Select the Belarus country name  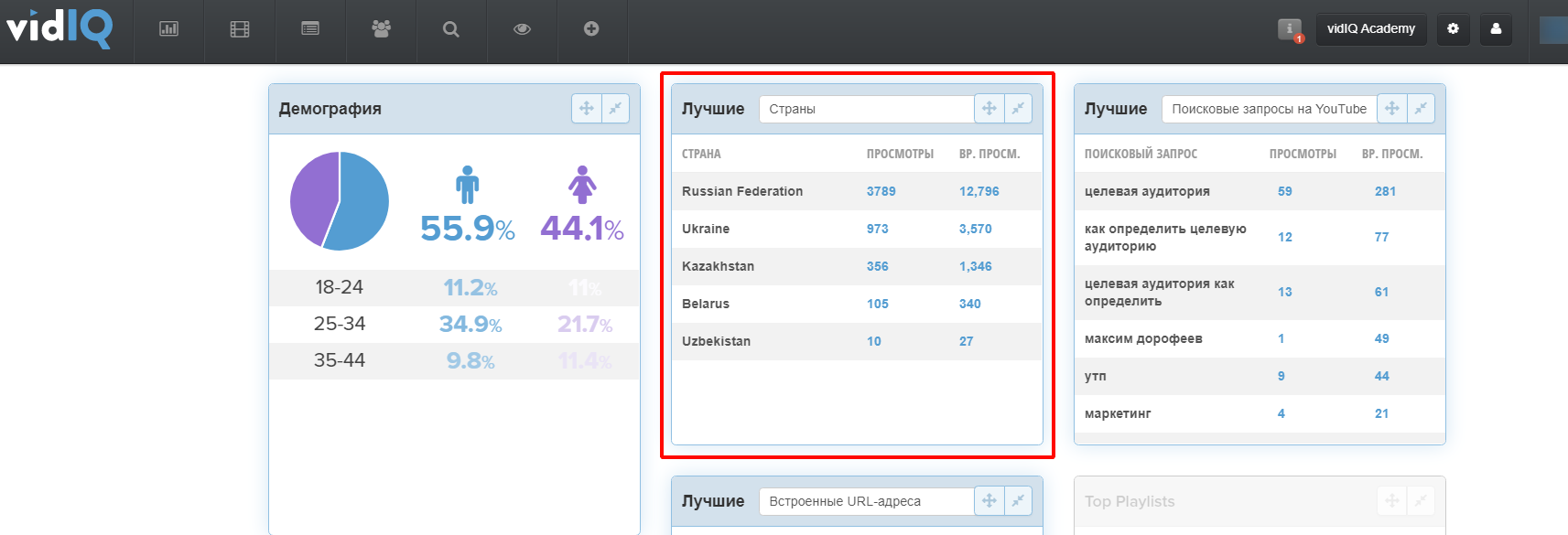706,304
